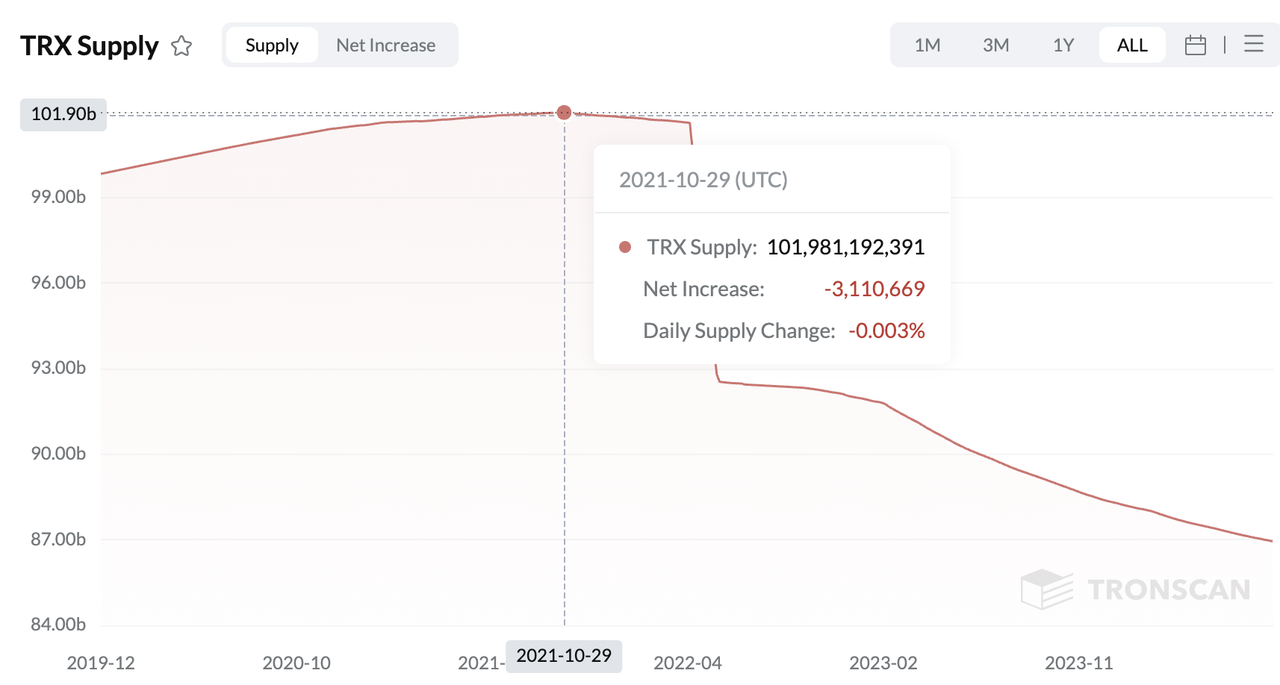Viewport: 1280px width, 685px height.
Task: Select the 1Y time range
Action: 1063,45
